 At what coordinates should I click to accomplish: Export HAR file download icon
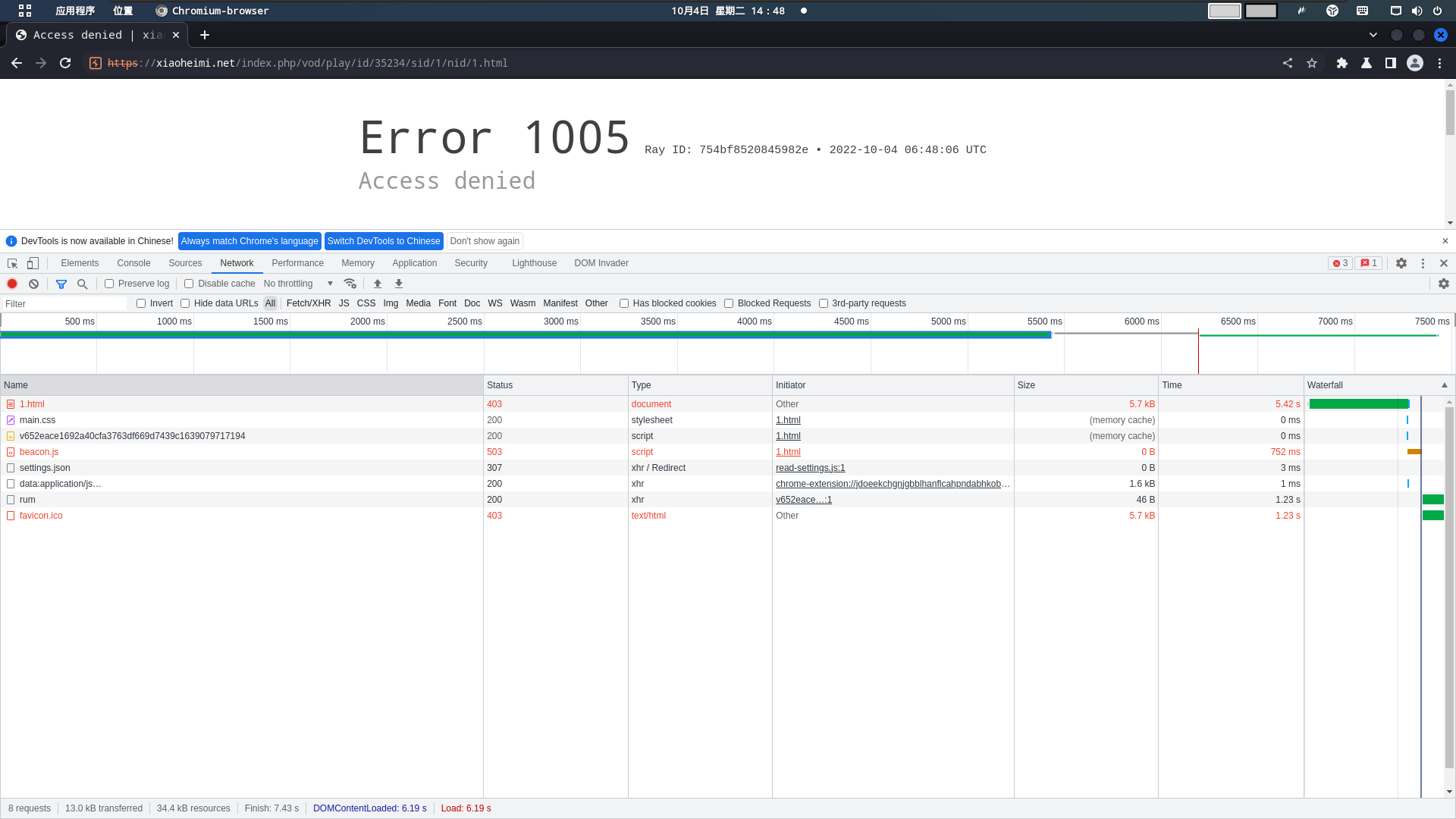pyautogui.click(x=399, y=284)
